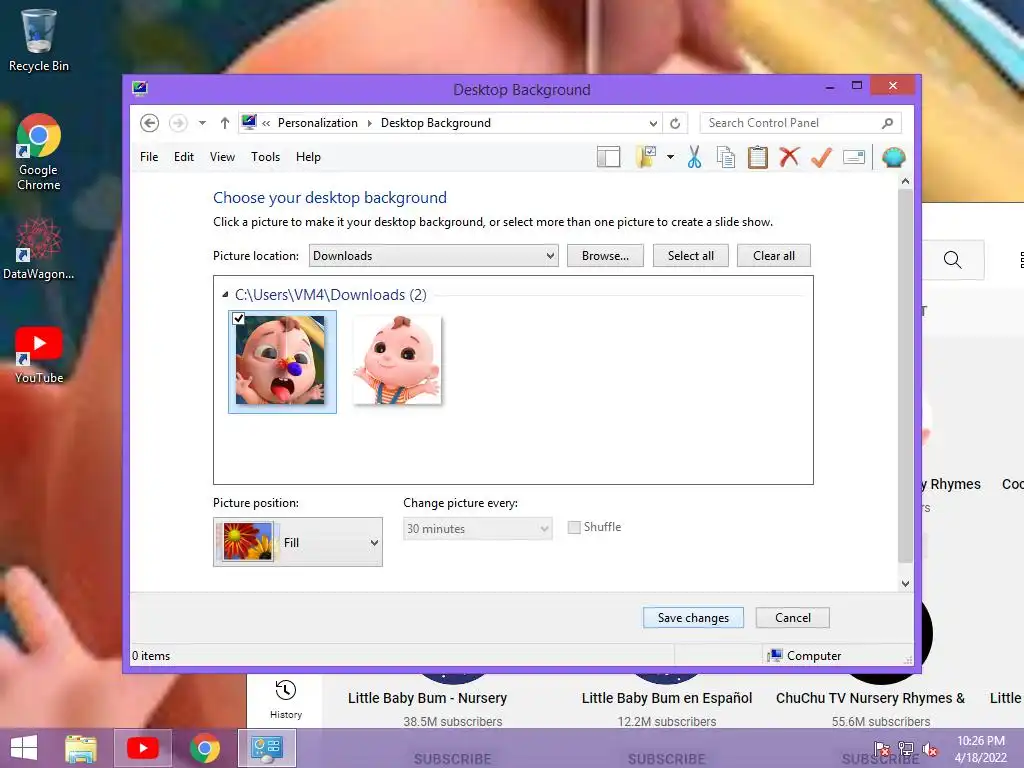Click the Refresh button in address bar
This screenshot has height=768, width=1024.
pyautogui.click(x=675, y=123)
